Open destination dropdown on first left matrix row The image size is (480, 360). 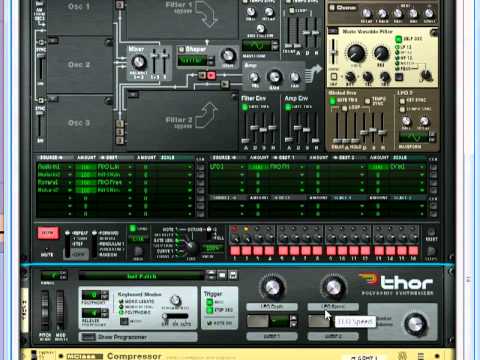(130, 167)
